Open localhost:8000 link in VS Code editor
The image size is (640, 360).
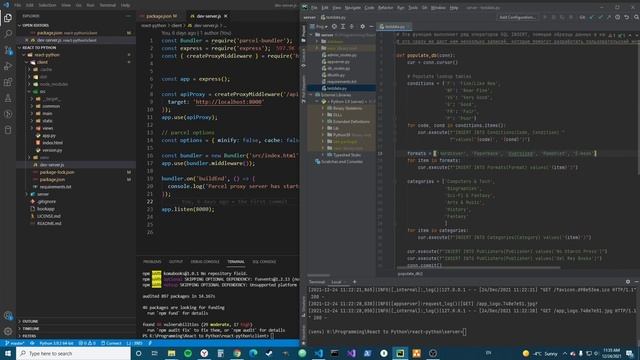pyautogui.click(x=229, y=102)
